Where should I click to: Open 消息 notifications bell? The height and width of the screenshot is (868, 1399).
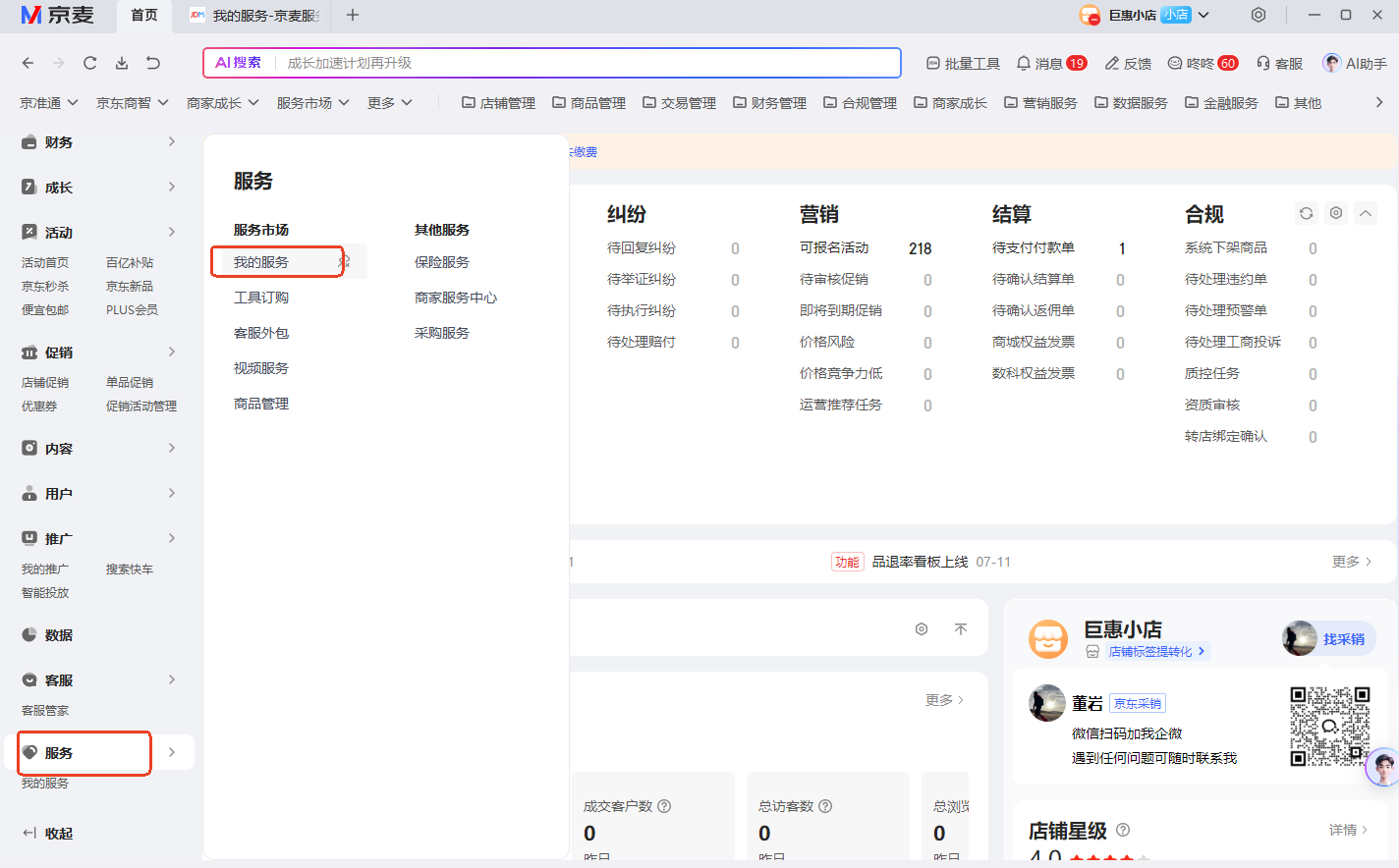point(1051,64)
